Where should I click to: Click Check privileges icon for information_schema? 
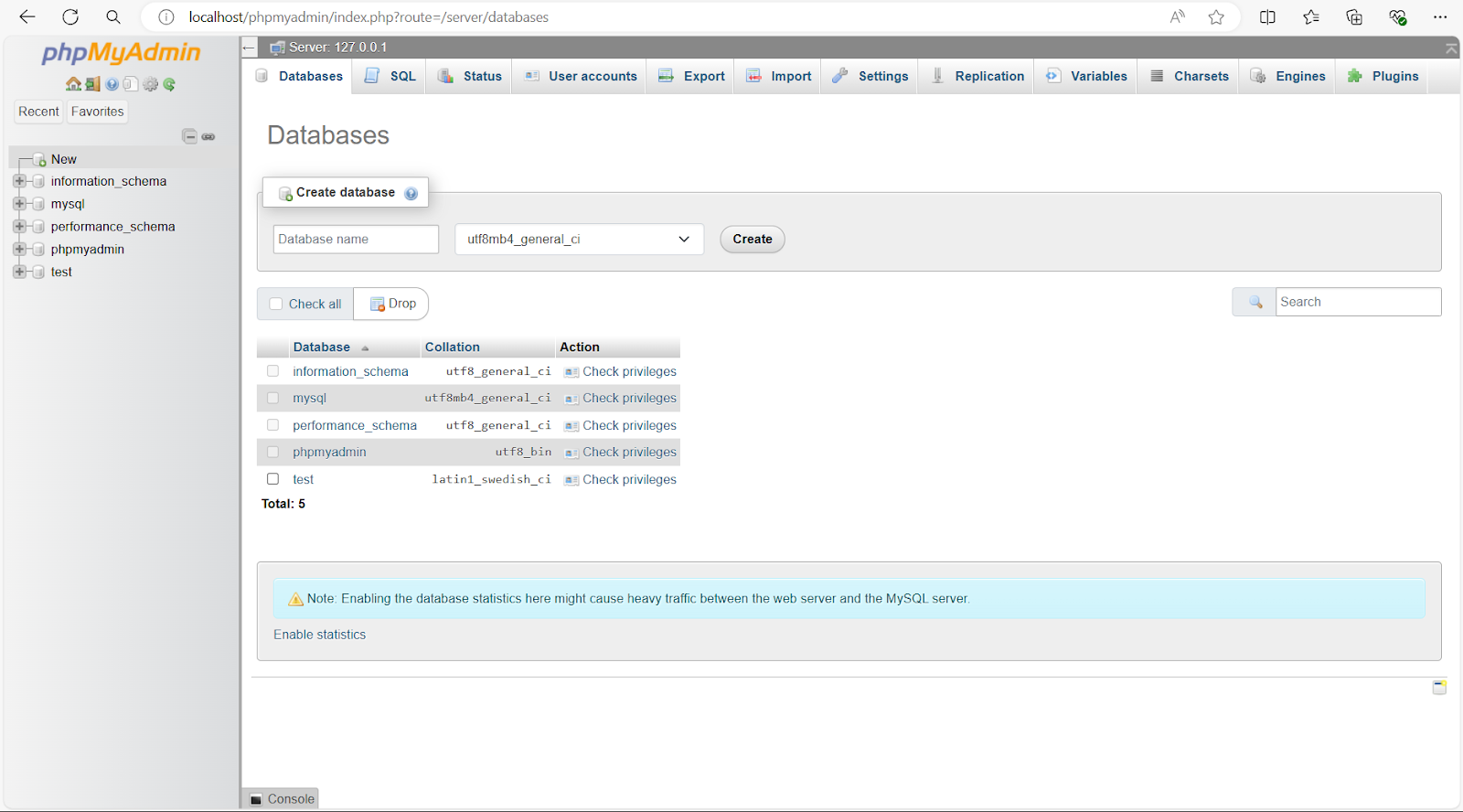click(571, 372)
